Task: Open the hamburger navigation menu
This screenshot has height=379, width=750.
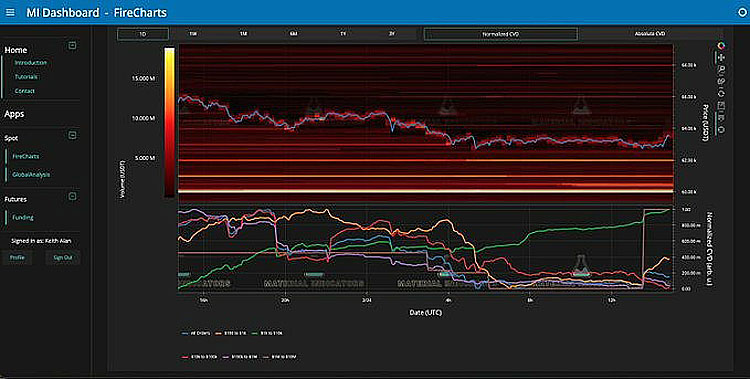Action: click(10, 12)
